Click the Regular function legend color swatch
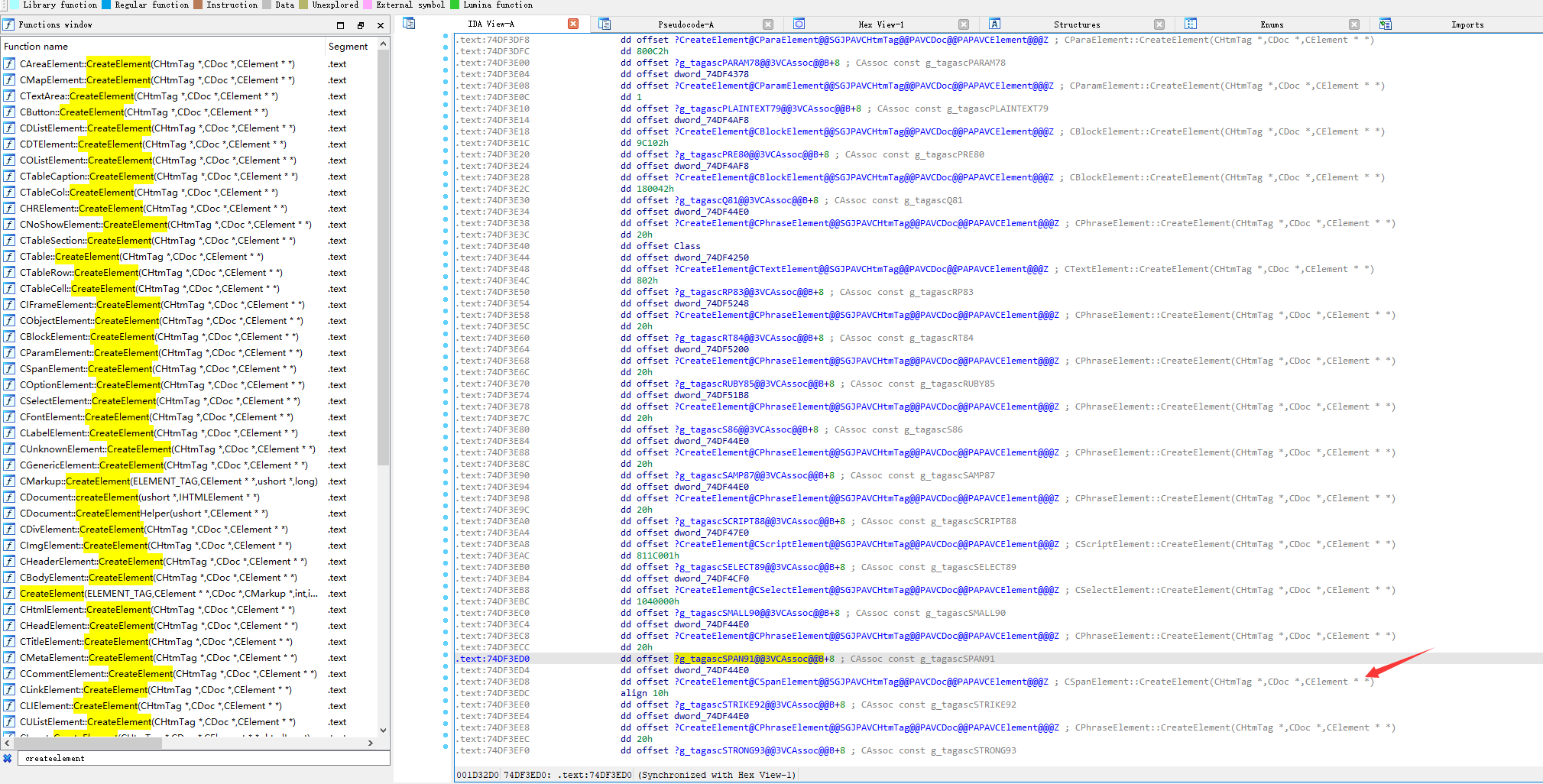The width and height of the screenshot is (1543, 784). 106,5
